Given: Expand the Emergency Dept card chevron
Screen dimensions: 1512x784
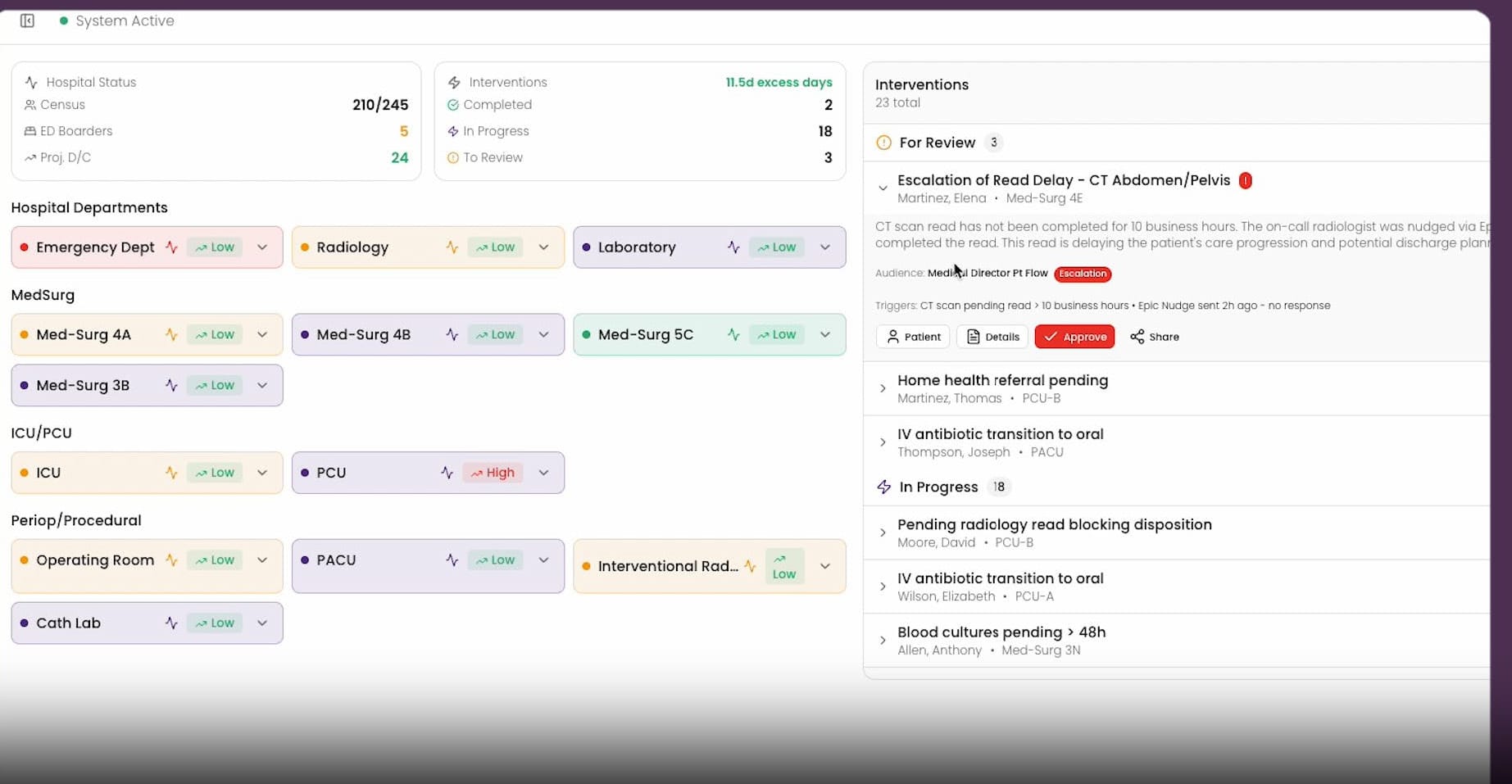Looking at the screenshot, I should [262, 247].
